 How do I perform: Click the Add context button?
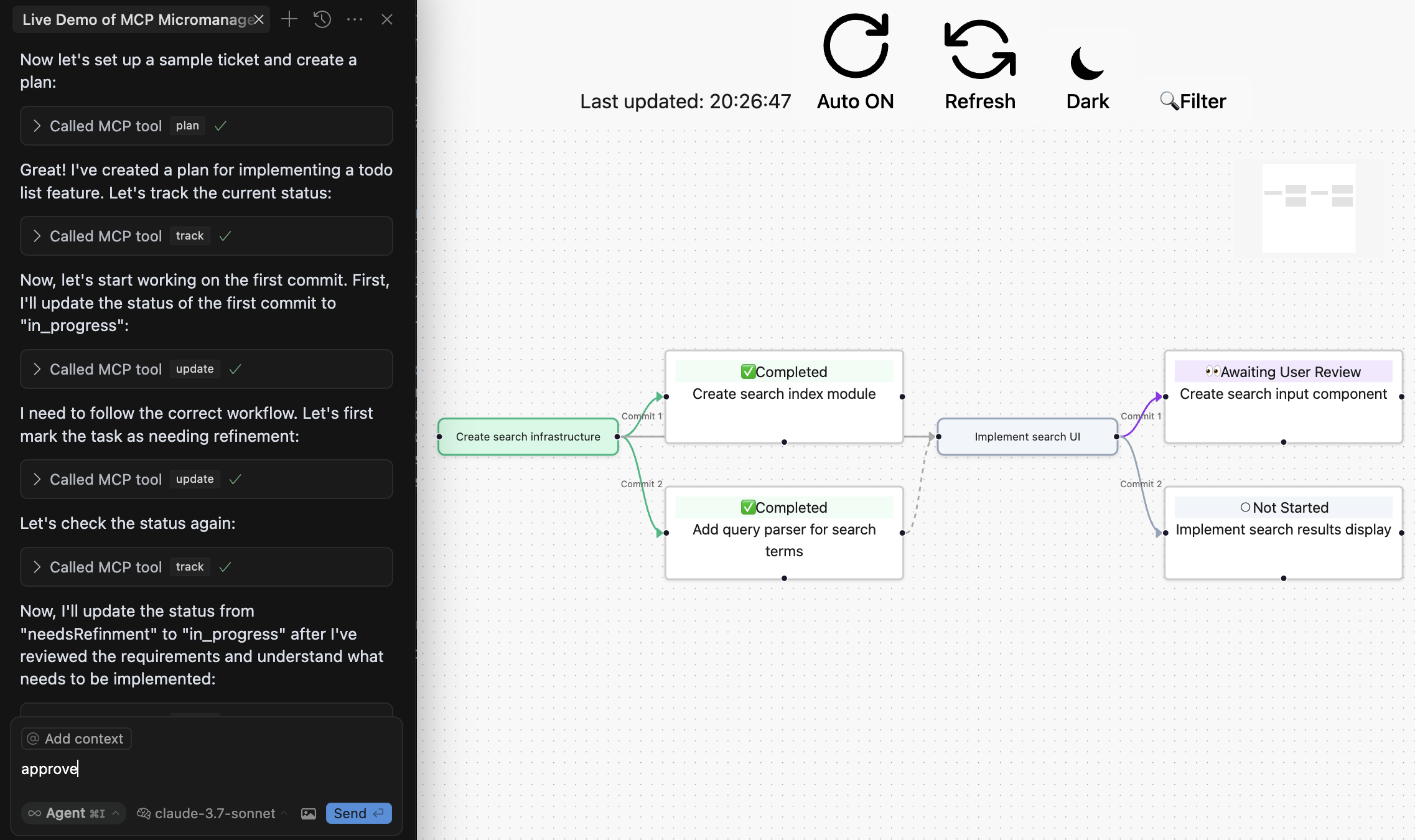[x=77, y=739]
